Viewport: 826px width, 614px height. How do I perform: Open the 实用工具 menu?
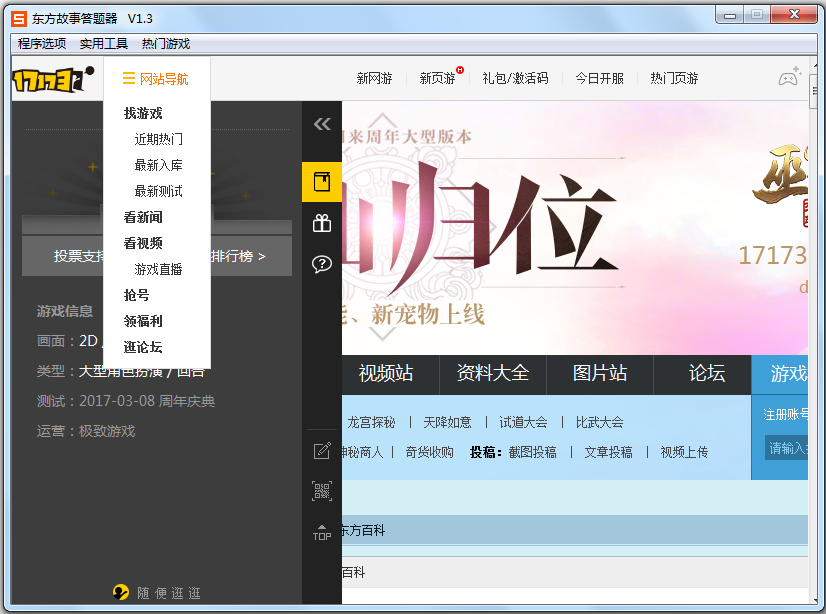coord(104,44)
